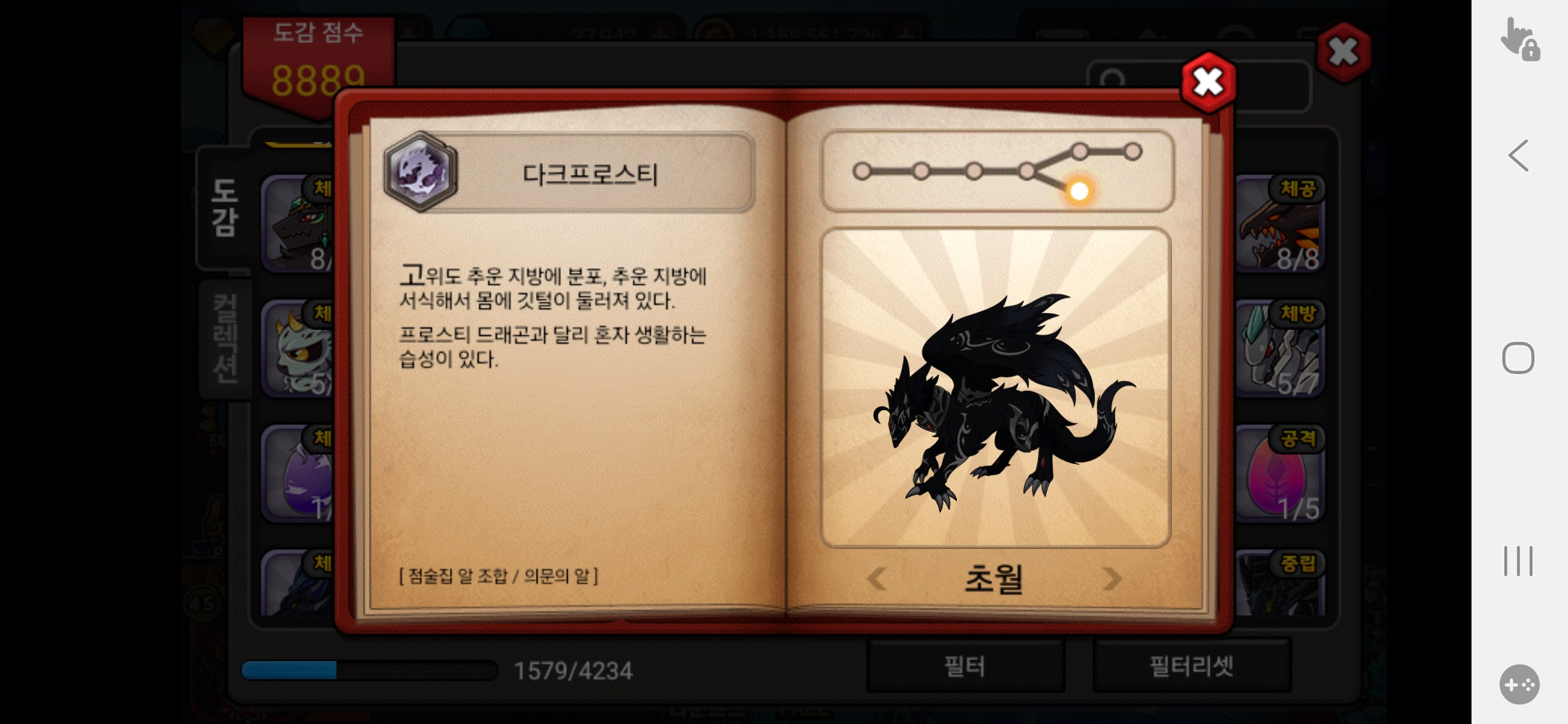Open the 체공 dragon card showing 8/8
This screenshot has width=1568, height=724.
(1279, 224)
